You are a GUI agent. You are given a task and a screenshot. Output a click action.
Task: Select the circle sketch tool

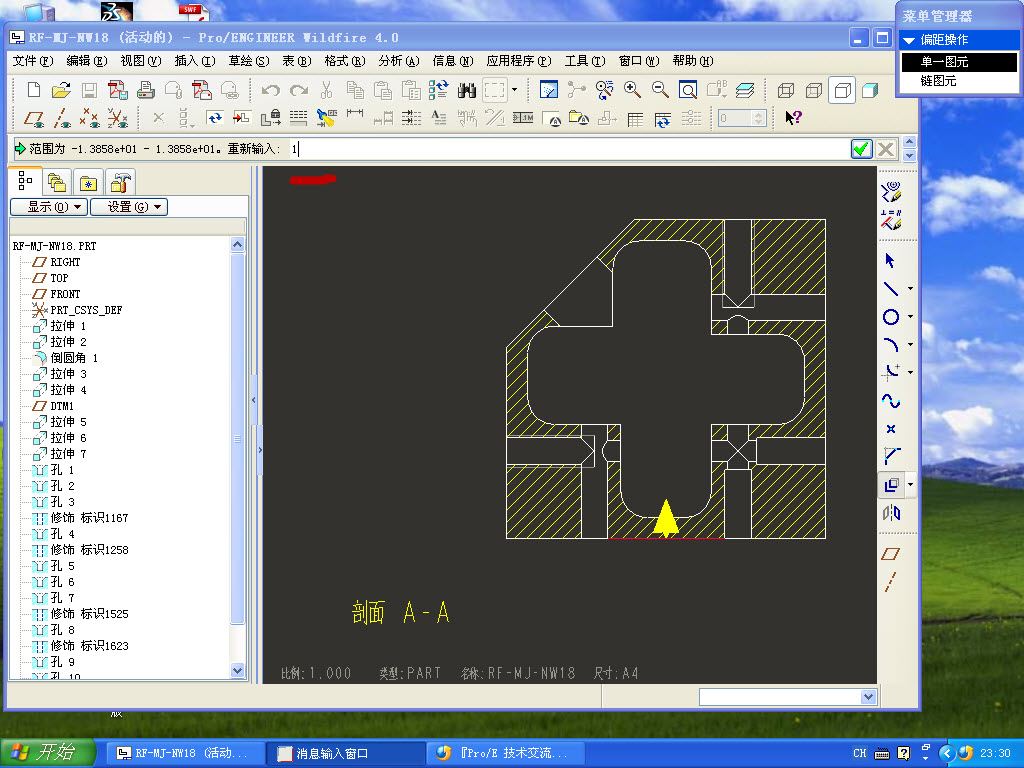click(891, 317)
